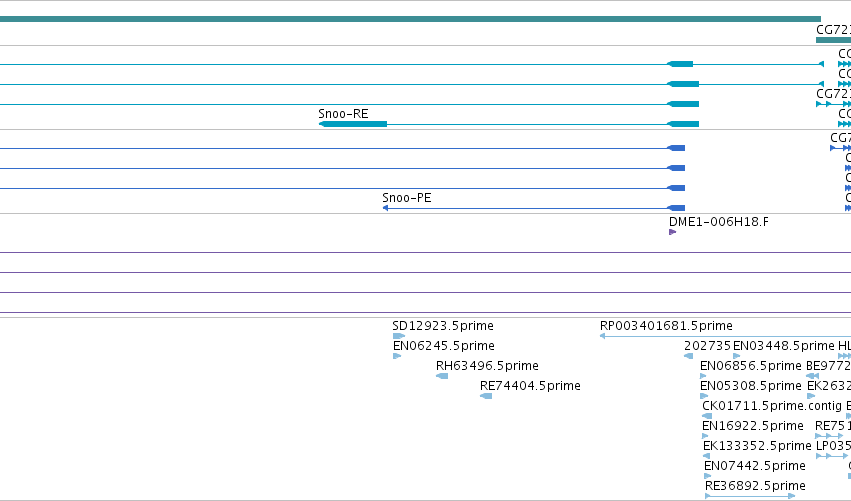Click the RE74404.5prime EST label
851x501 pixels.
[x=530, y=386]
